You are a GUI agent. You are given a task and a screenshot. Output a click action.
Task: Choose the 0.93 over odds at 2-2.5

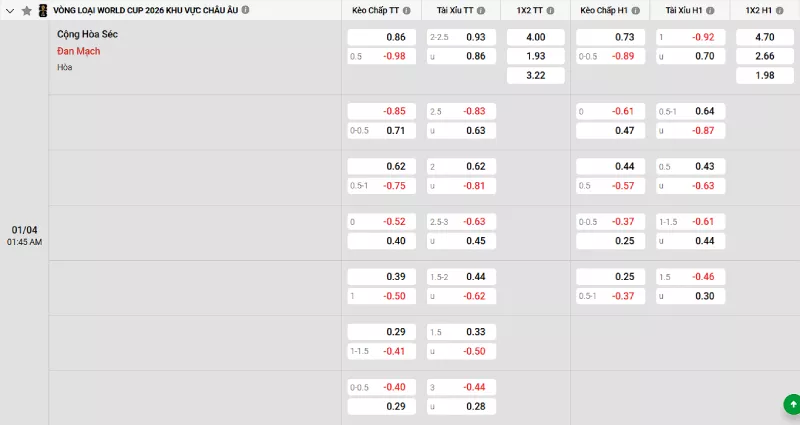pyautogui.click(x=461, y=37)
